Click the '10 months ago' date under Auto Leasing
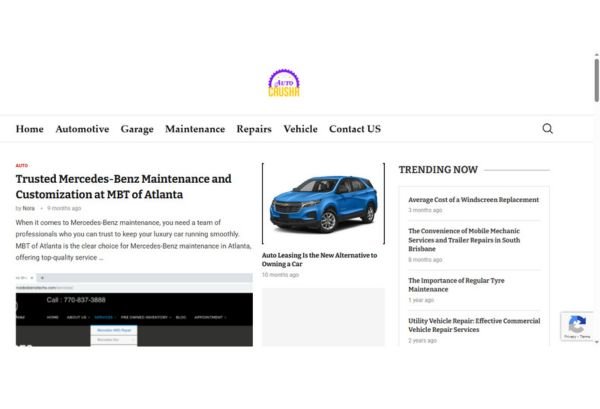 point(280,275)
